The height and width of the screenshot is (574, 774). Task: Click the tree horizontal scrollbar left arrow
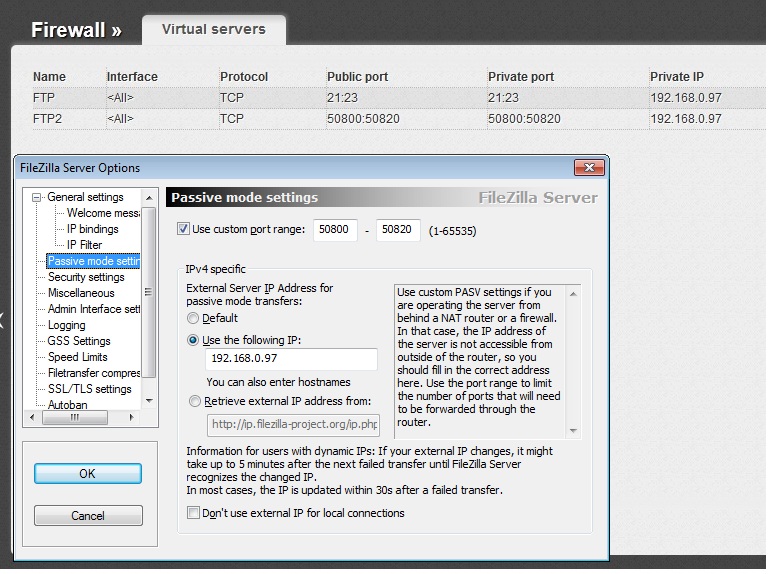tap(32, 418)
